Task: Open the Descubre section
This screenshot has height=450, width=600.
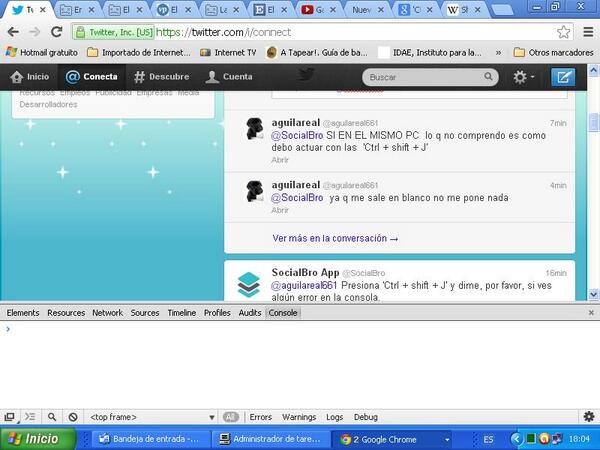Action: coord(161,77)
